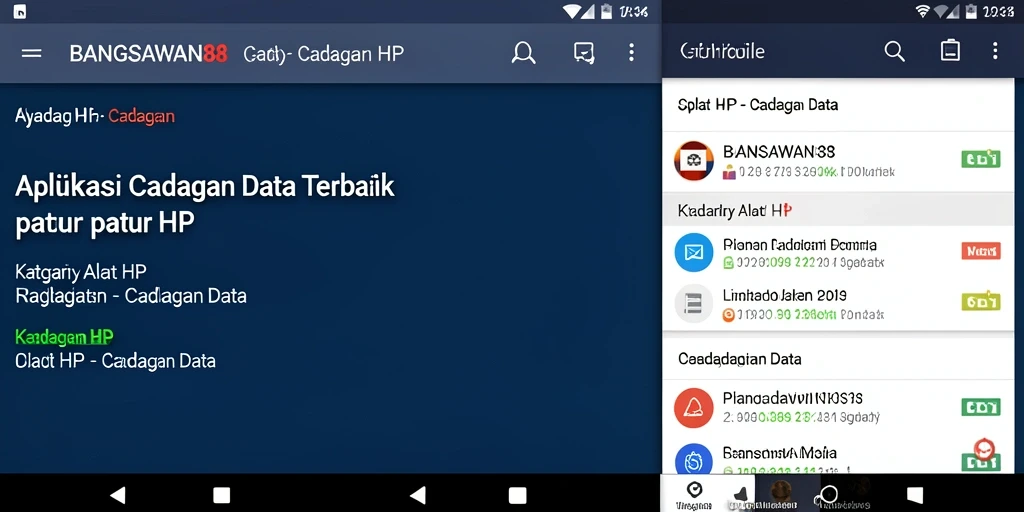Select the Splat HP - Cadagan Data header
1024x512 pixels.
point(758,104)
